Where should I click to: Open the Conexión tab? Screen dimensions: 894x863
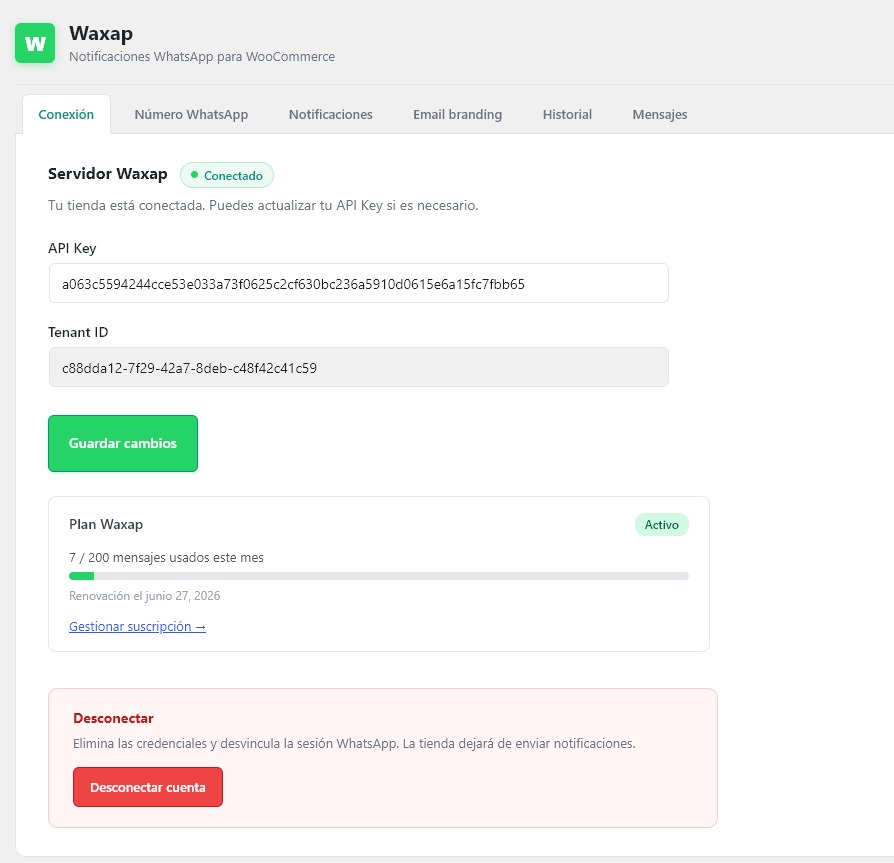point(66,115)
